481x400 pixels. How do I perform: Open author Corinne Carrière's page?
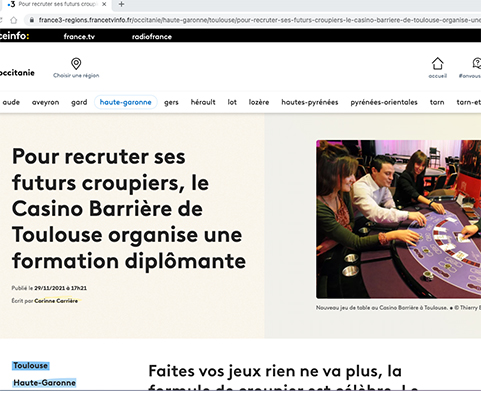56,301
